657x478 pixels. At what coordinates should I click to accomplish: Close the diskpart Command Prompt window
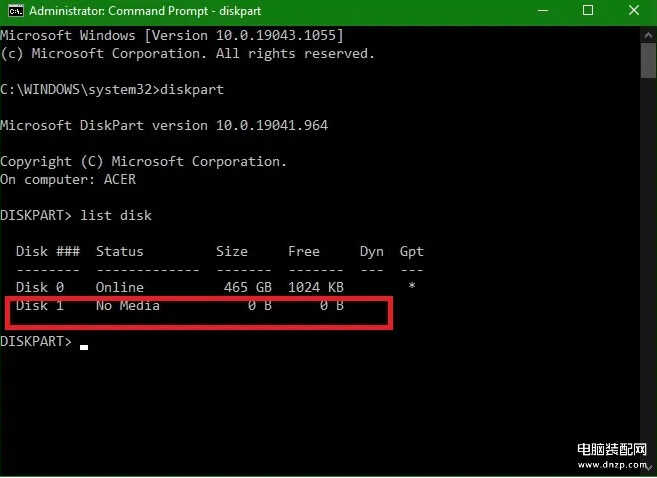click(x=634, y=10)
